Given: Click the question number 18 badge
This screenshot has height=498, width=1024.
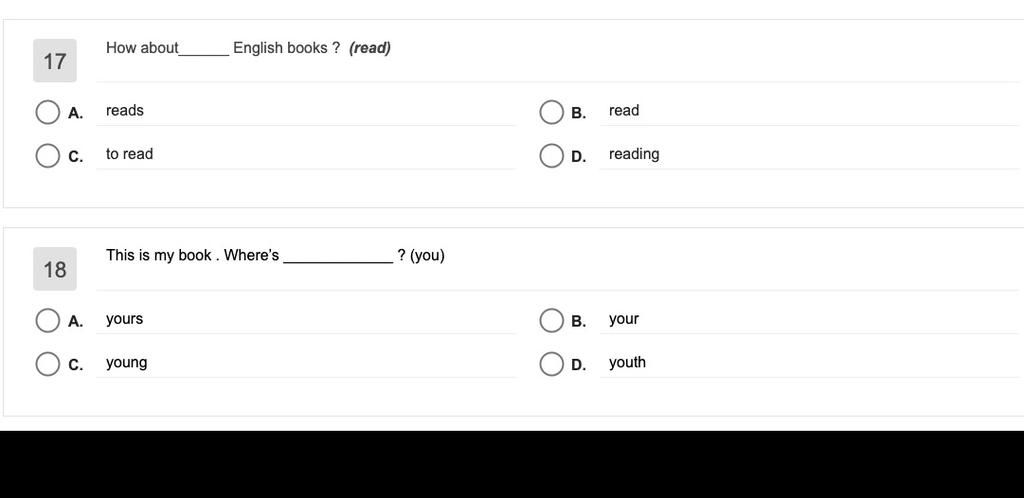Looking at the screenshot, I should click(55, 269).
